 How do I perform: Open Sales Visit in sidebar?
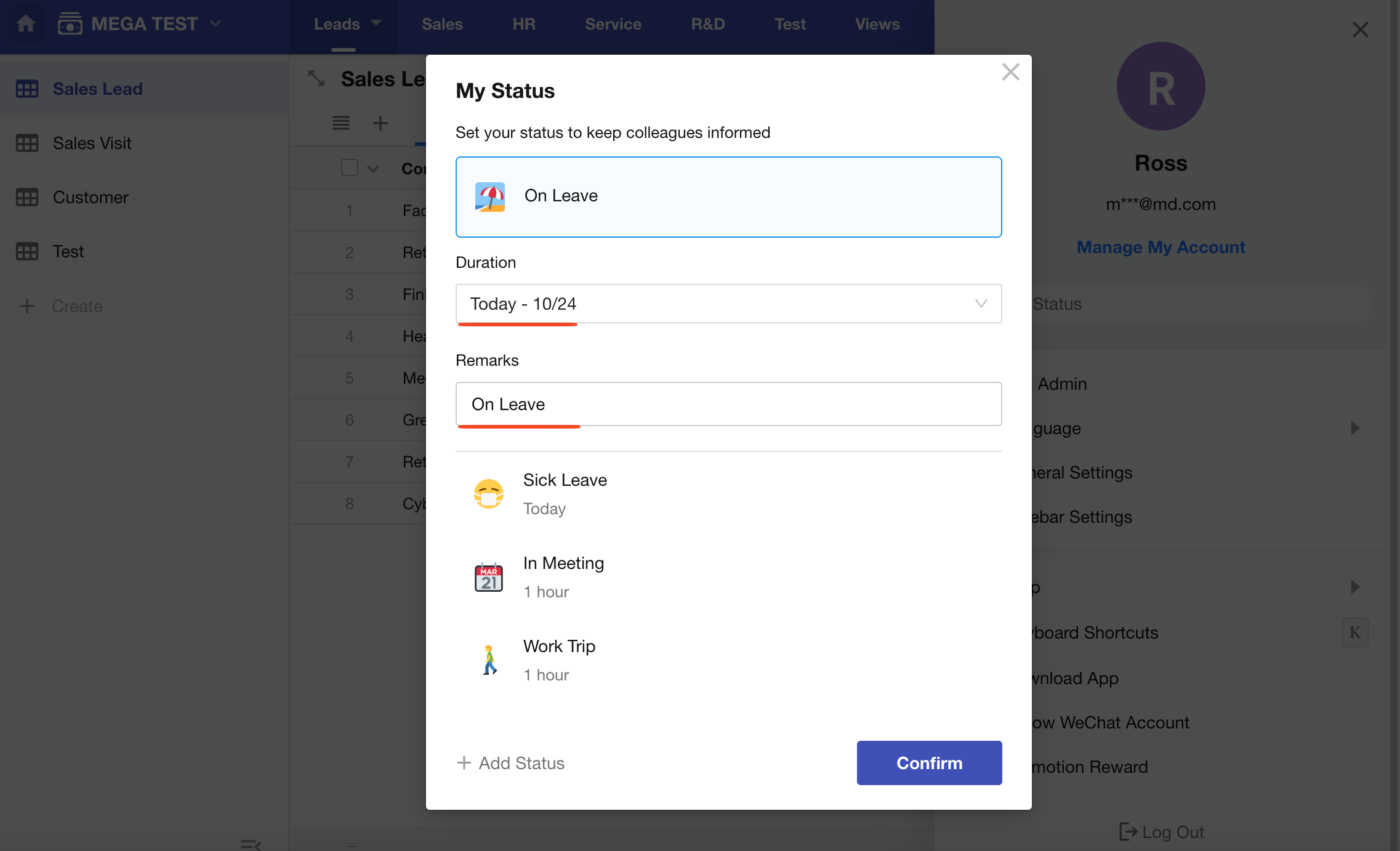[92, 143]
